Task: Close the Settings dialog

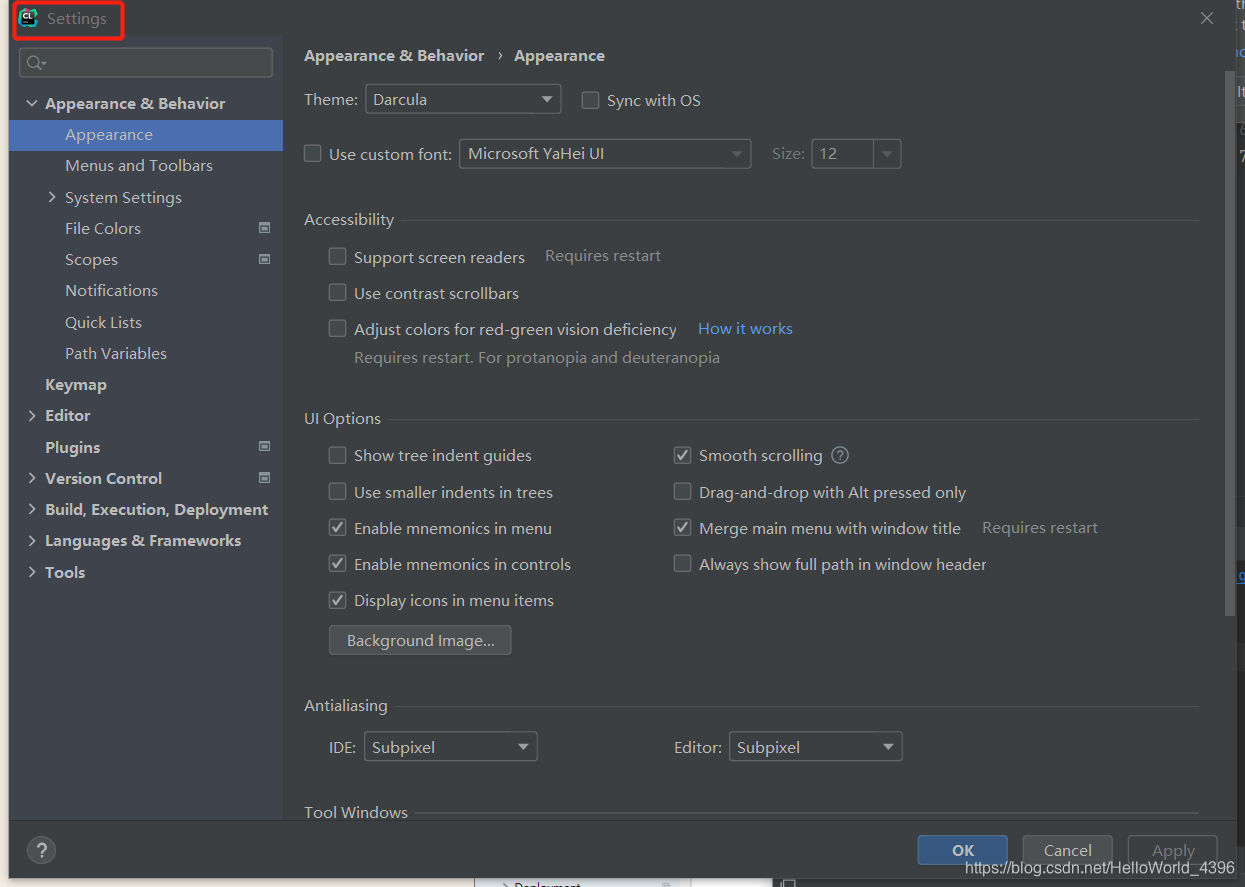Action: tap(1207, 18)
